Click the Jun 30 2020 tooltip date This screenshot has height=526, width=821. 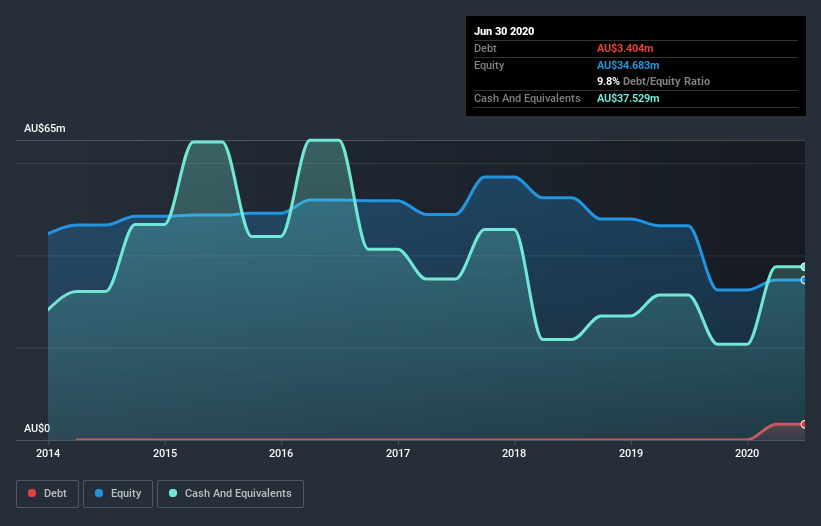click(x=504, y=31)
